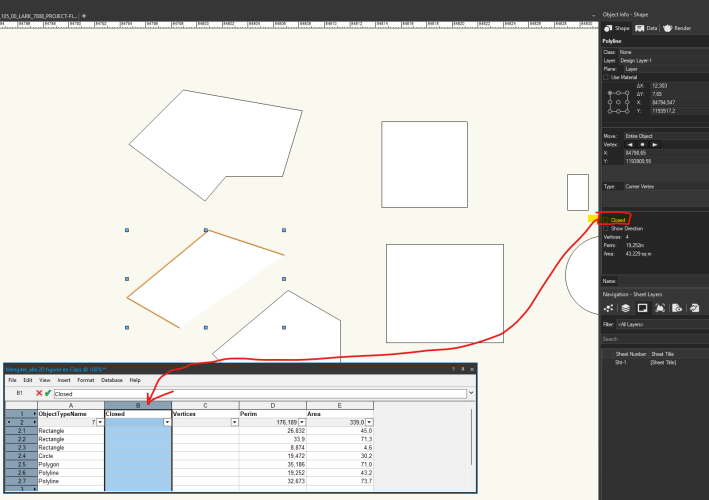Image resolution: width=709 pixels, height=500 pixels.
Task: Open the Classes icon in Navigation palette
Action: (607, 308)
